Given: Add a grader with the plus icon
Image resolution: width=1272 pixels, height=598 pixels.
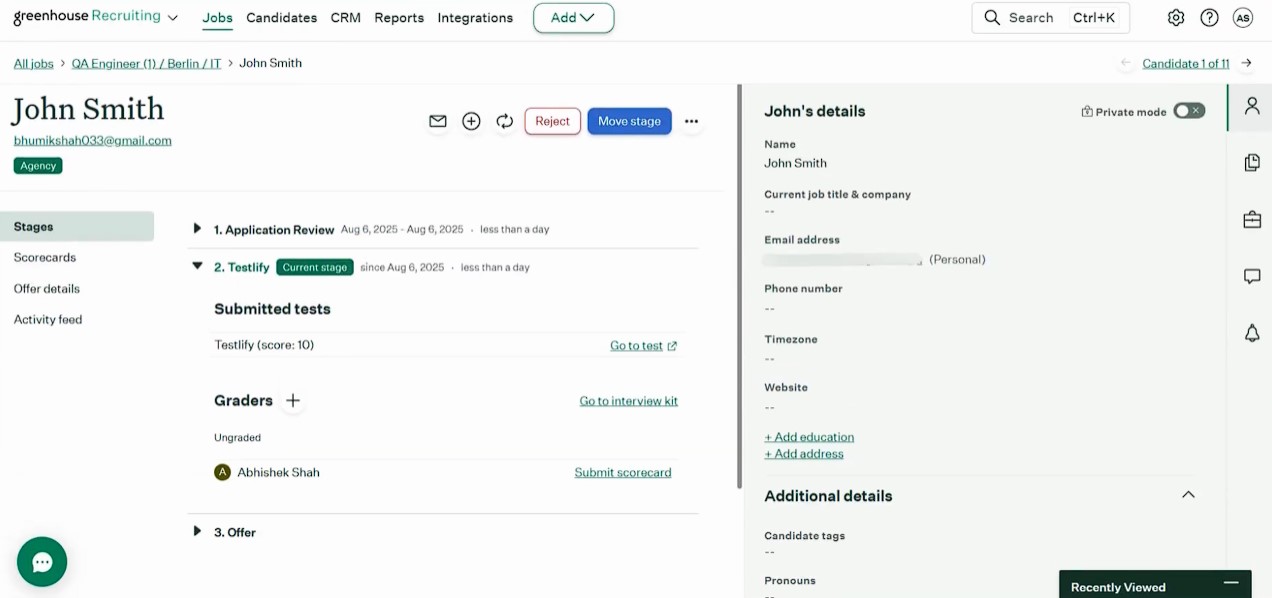Looking at the screenshot, I should (x=292, y=400).
